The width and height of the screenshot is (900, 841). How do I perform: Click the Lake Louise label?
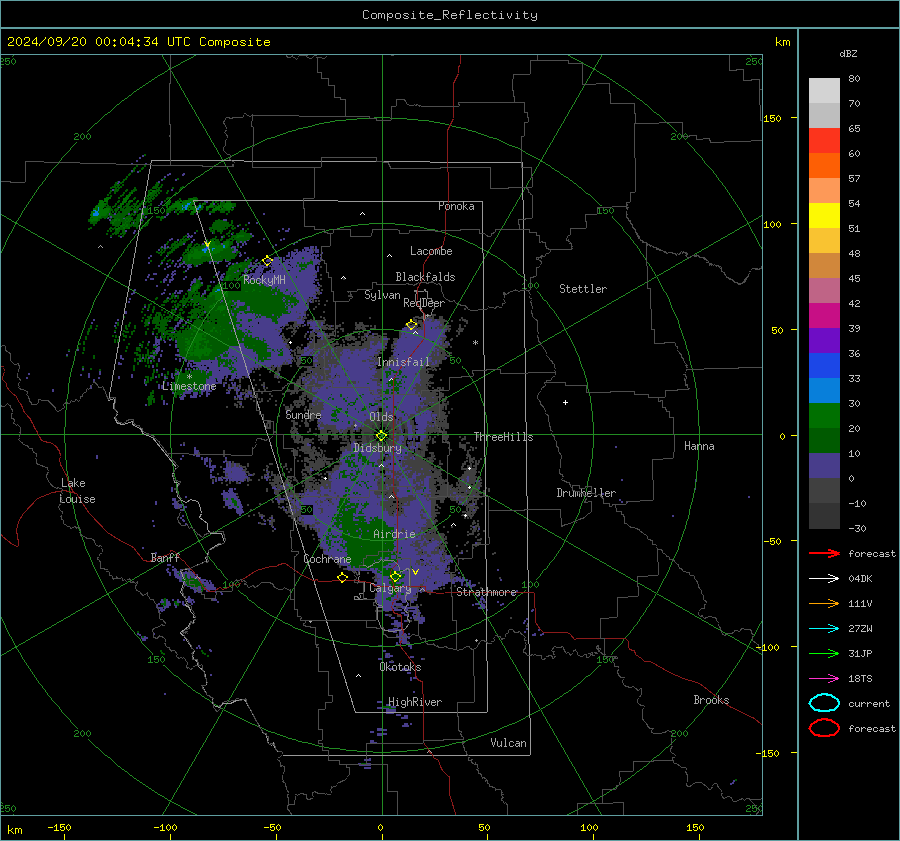click(x=77, y=491)
